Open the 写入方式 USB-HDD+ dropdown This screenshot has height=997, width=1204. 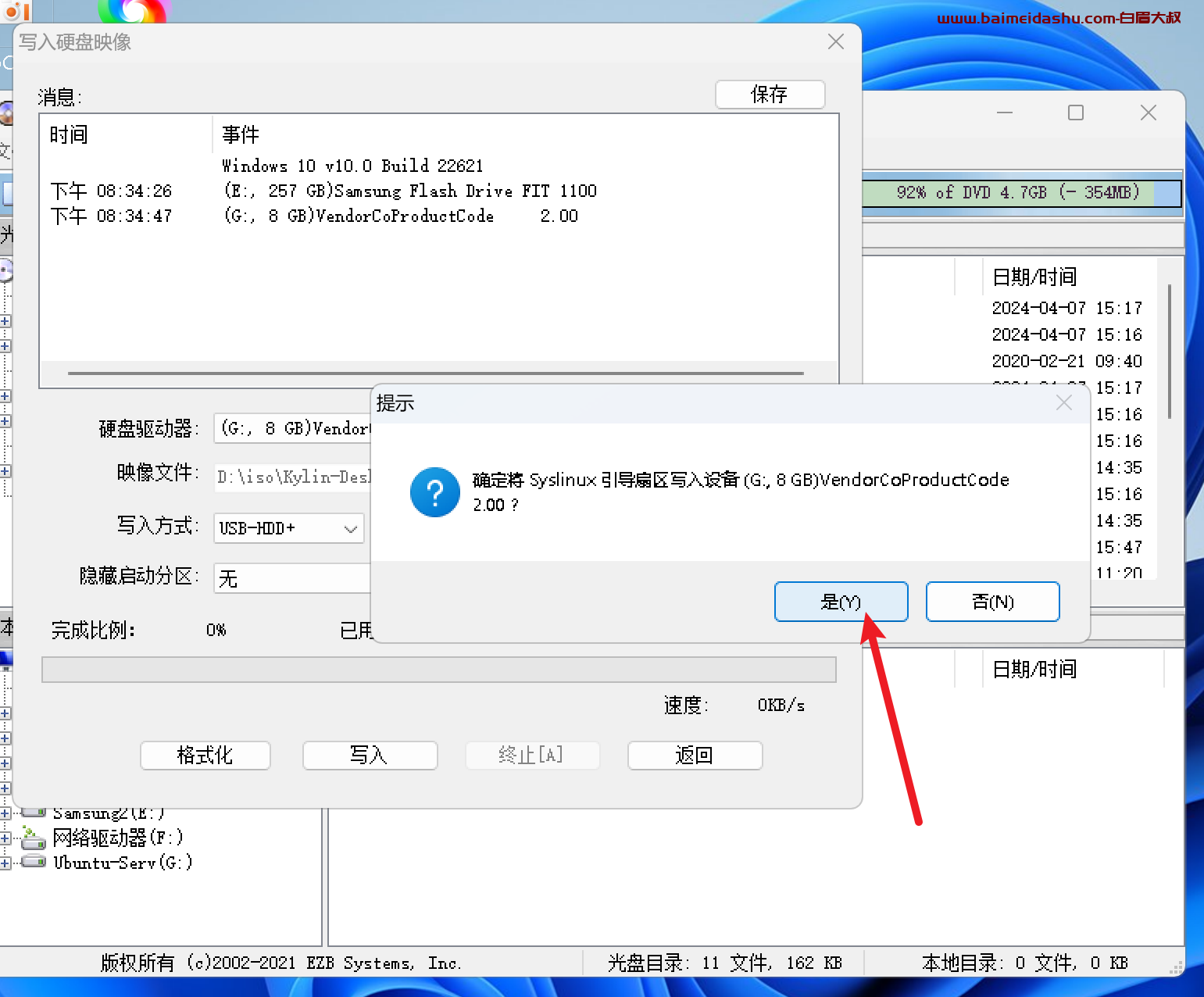click(351, 529)
